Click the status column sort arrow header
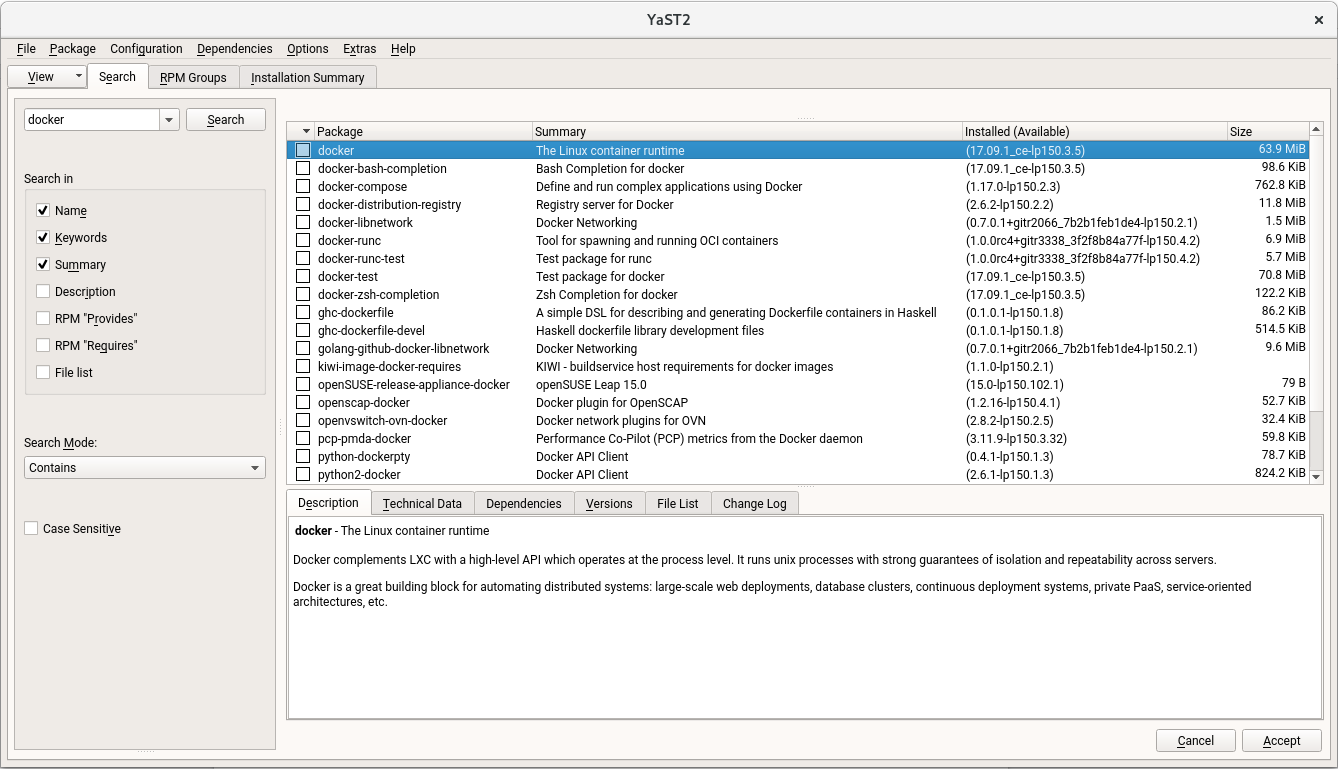 click(301, 131)
